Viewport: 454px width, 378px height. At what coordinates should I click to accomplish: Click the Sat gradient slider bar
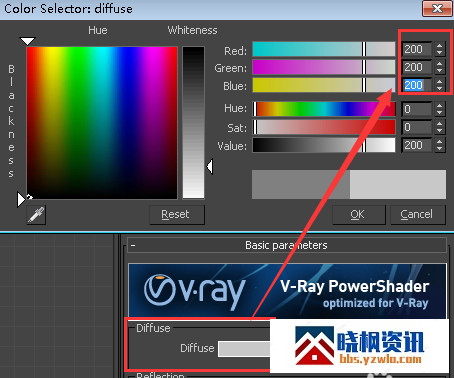[x=324, y=127]
